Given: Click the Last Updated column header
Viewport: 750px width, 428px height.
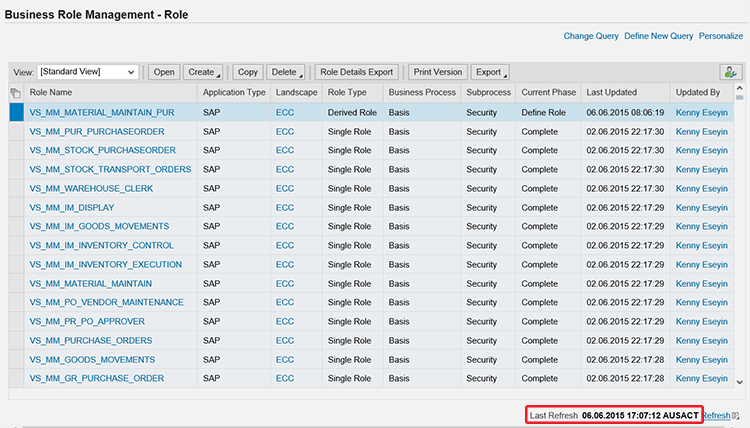Looking at the screenshot, I should point(610,93).
